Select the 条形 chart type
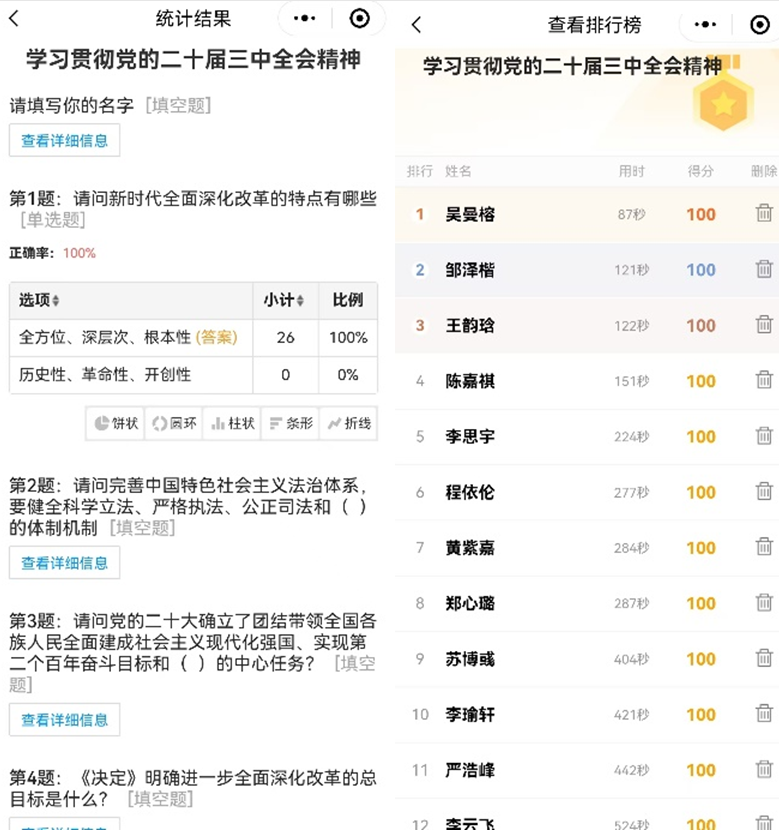This screenshot has height=834, width=779. [x=290, y=423]
